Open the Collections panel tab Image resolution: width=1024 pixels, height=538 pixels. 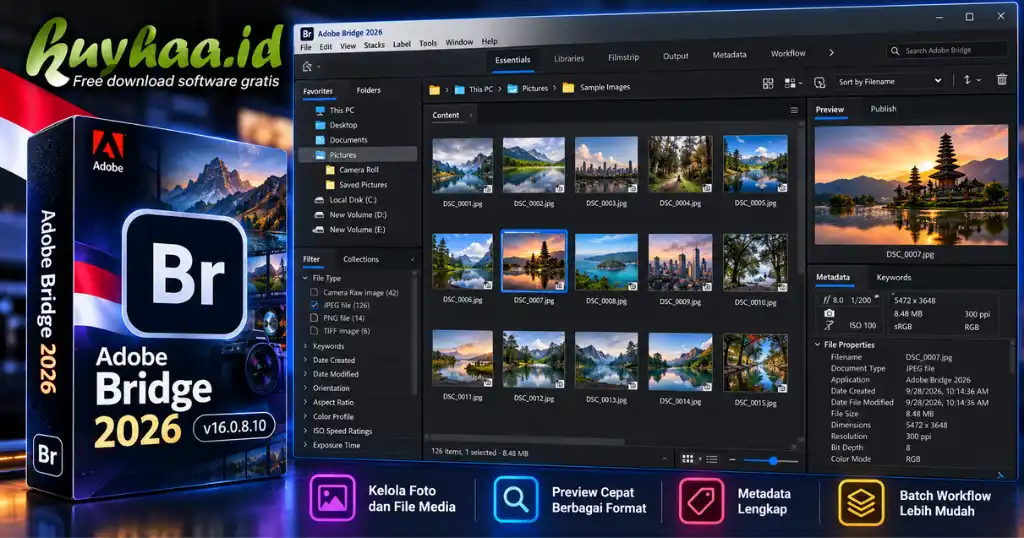360,259
